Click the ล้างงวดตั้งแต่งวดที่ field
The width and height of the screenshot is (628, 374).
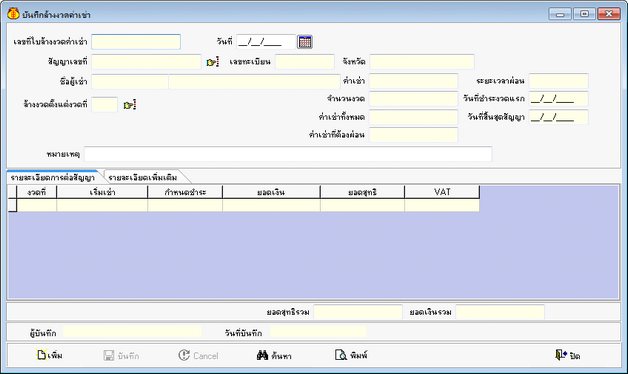(x=105, y=105)
